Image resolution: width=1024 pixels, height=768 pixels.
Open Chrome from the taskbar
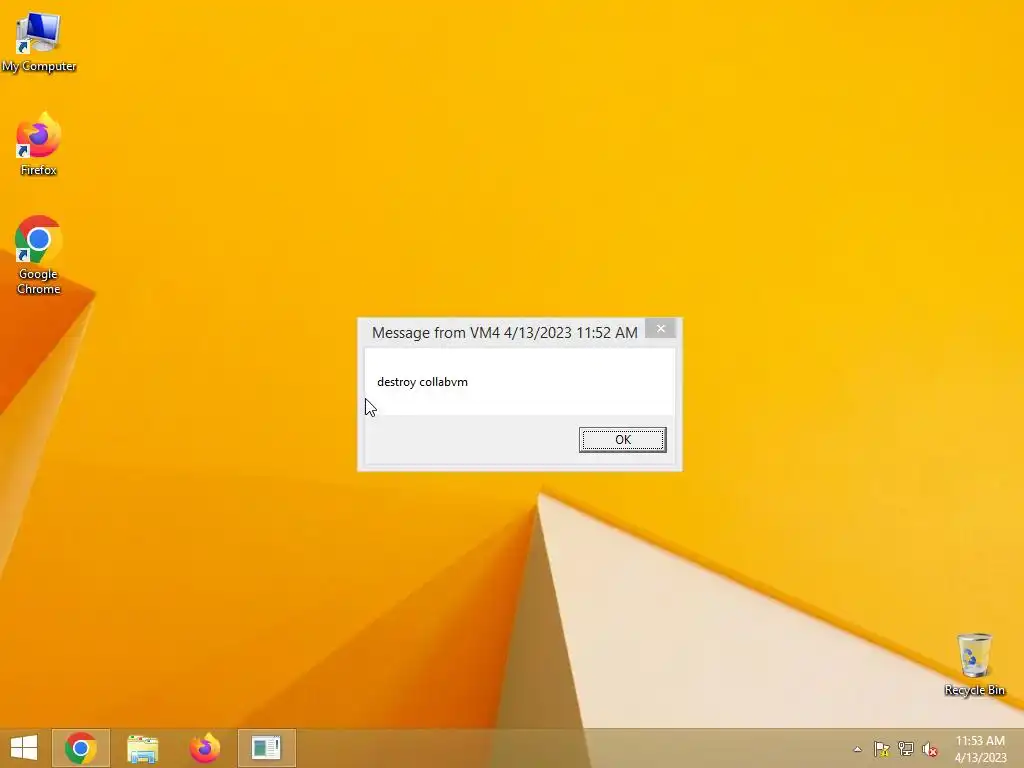(81, 748)
